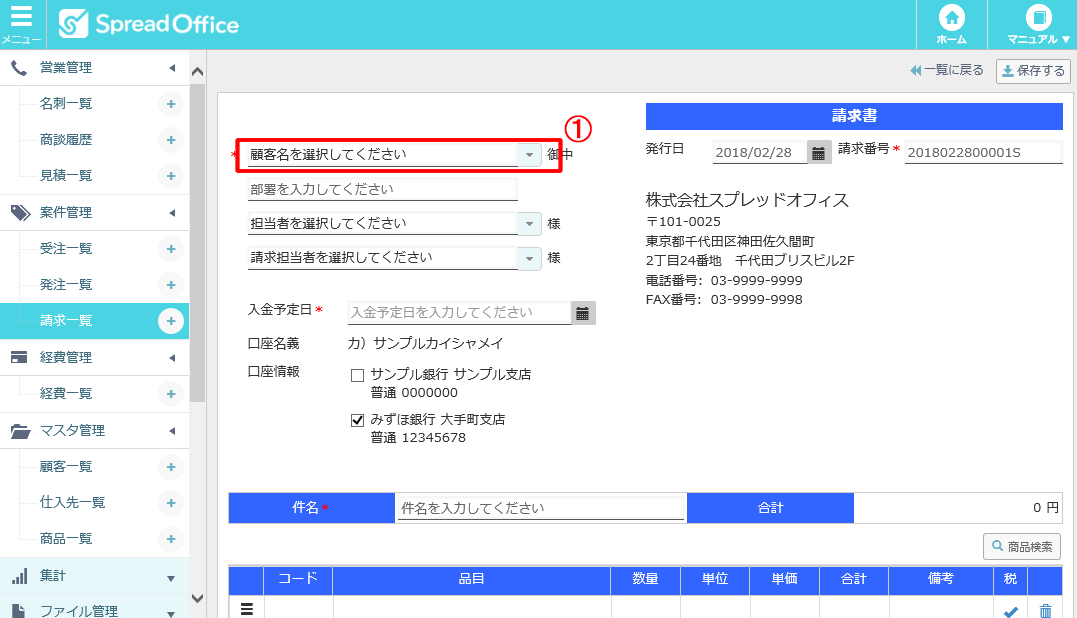Screen dimensions: 1077x618
Task: Add new 顧客 with plus icon
Action: (x=171, y=467)
